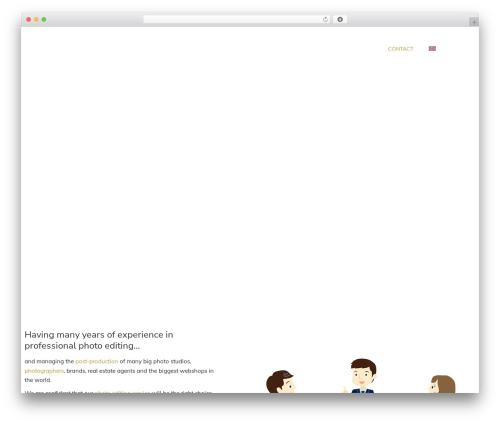Minimize the window with yellow button
This screenshot has width=500, height=423.
[36, 20]
